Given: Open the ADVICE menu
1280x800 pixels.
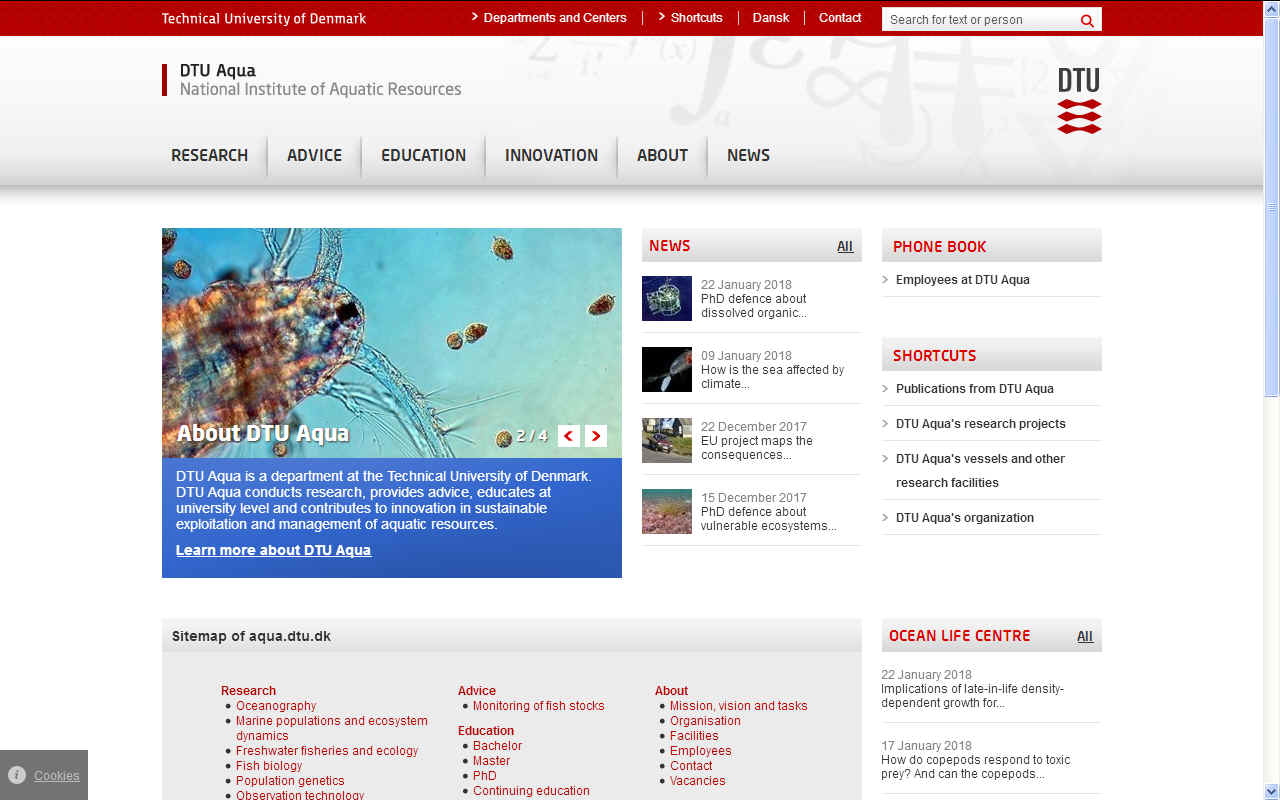Looking at the screenshot, I should 314,155.
